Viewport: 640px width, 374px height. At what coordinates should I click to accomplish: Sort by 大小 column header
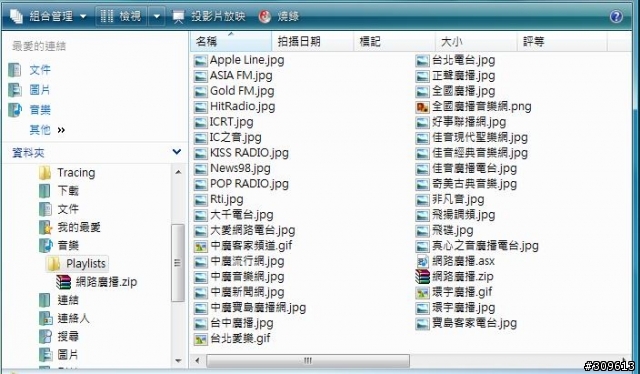click(x=476, y=41)
